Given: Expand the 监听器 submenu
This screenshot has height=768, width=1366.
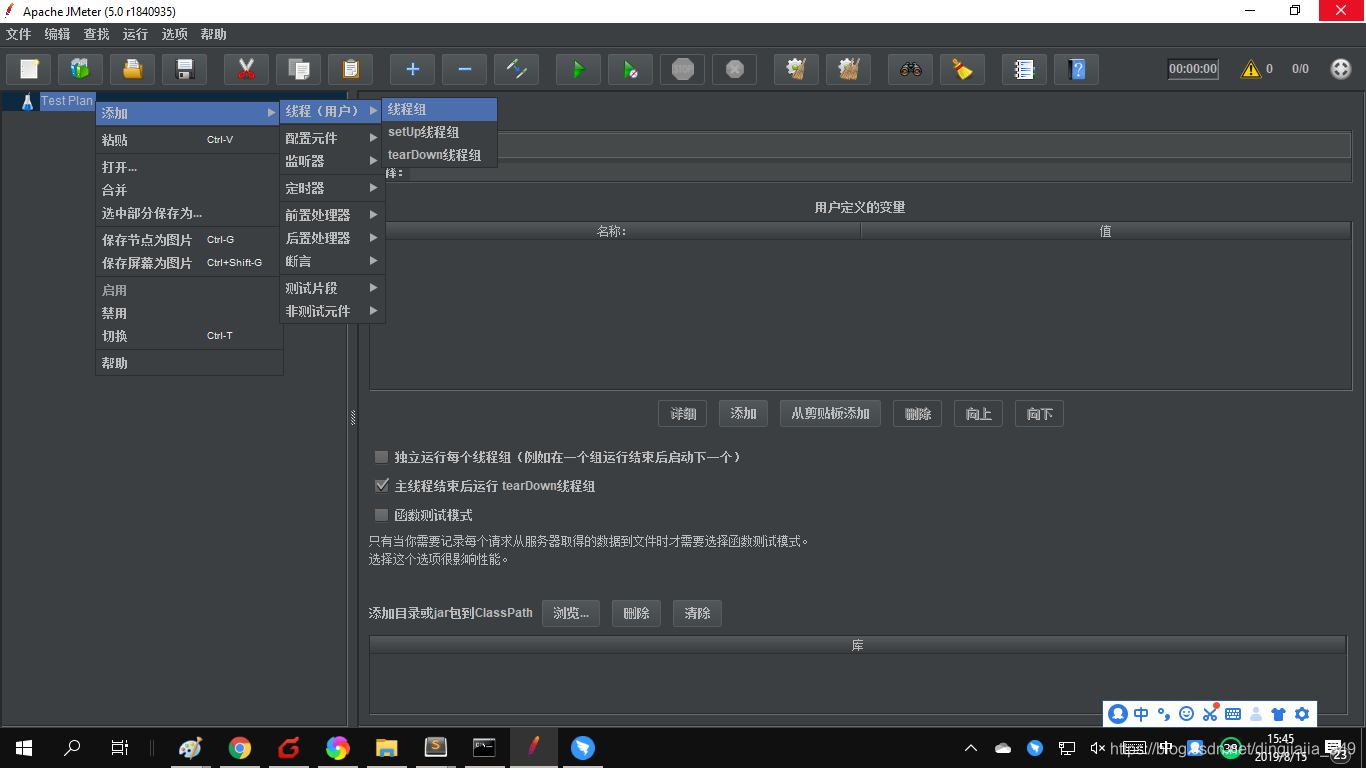Looking at the screenshot, I should 332,161.
